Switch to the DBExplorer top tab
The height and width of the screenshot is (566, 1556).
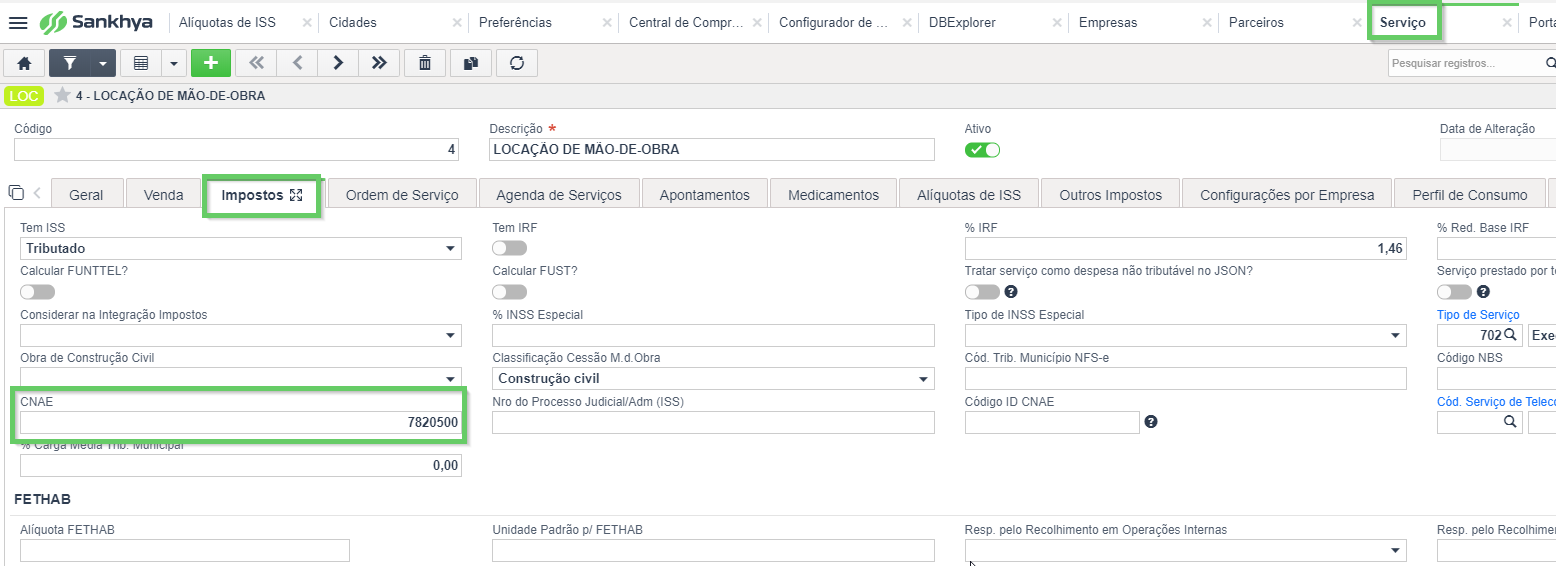[962, 22]
